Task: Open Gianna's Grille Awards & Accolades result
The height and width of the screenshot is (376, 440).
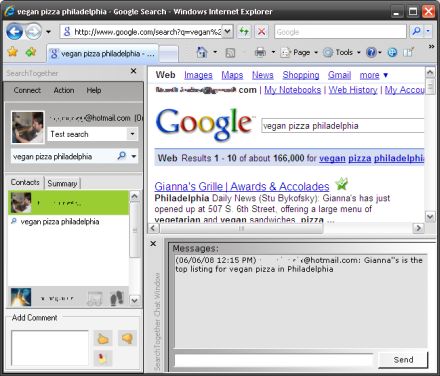Action: coord(242,186)
